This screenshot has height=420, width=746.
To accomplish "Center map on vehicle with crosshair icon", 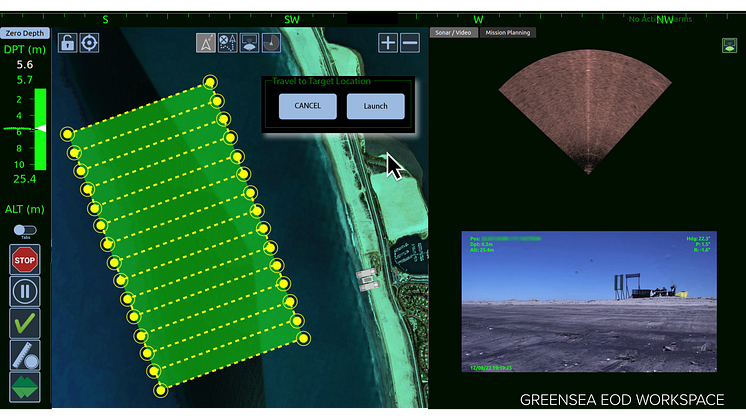I will click(89, 43).
